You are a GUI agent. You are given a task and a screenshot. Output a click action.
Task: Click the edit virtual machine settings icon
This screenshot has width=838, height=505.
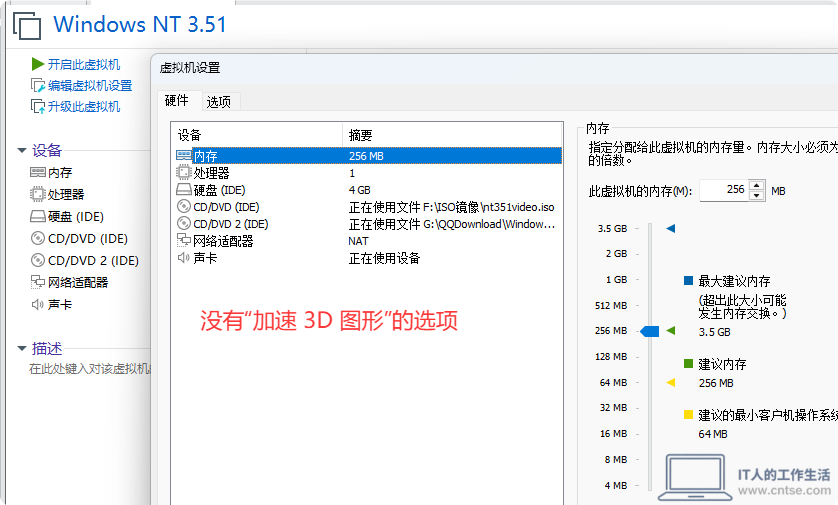(37, 86)
